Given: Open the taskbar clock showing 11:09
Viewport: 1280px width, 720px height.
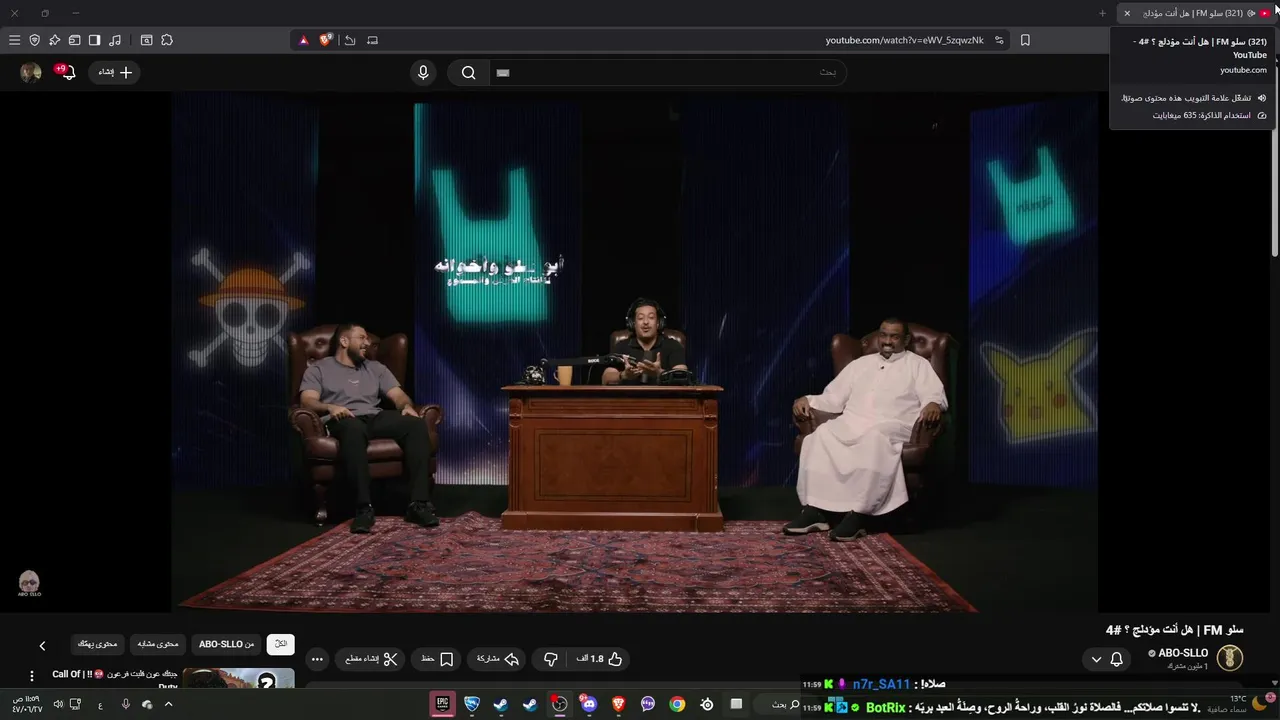Looking at the screenshot, I should 28,704.
